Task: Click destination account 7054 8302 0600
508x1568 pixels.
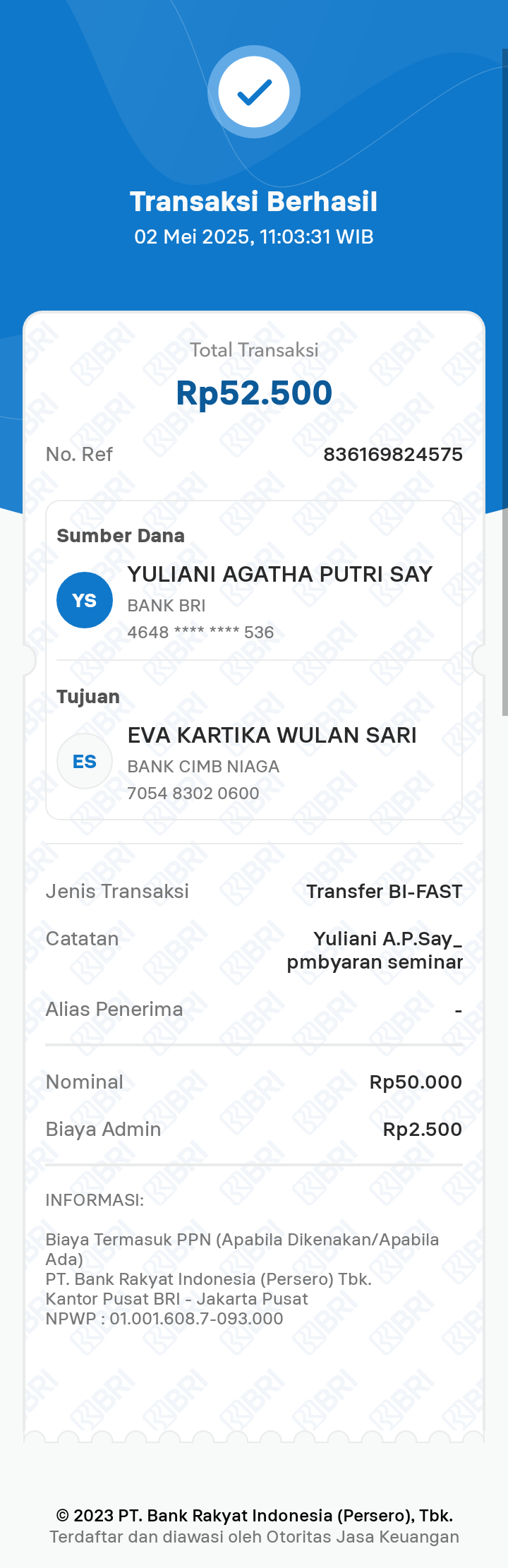Action: tap(193, 794)
